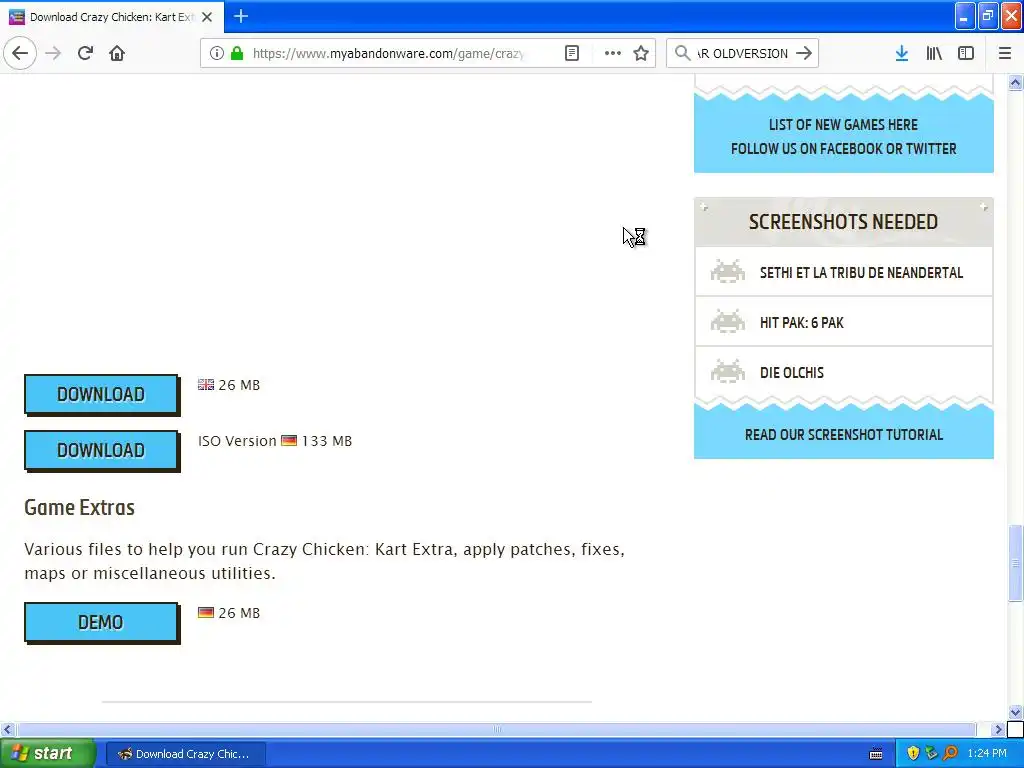Click the invader icon beside Sethi
This screenshot has width=1024, height=768.
(728, 271)
